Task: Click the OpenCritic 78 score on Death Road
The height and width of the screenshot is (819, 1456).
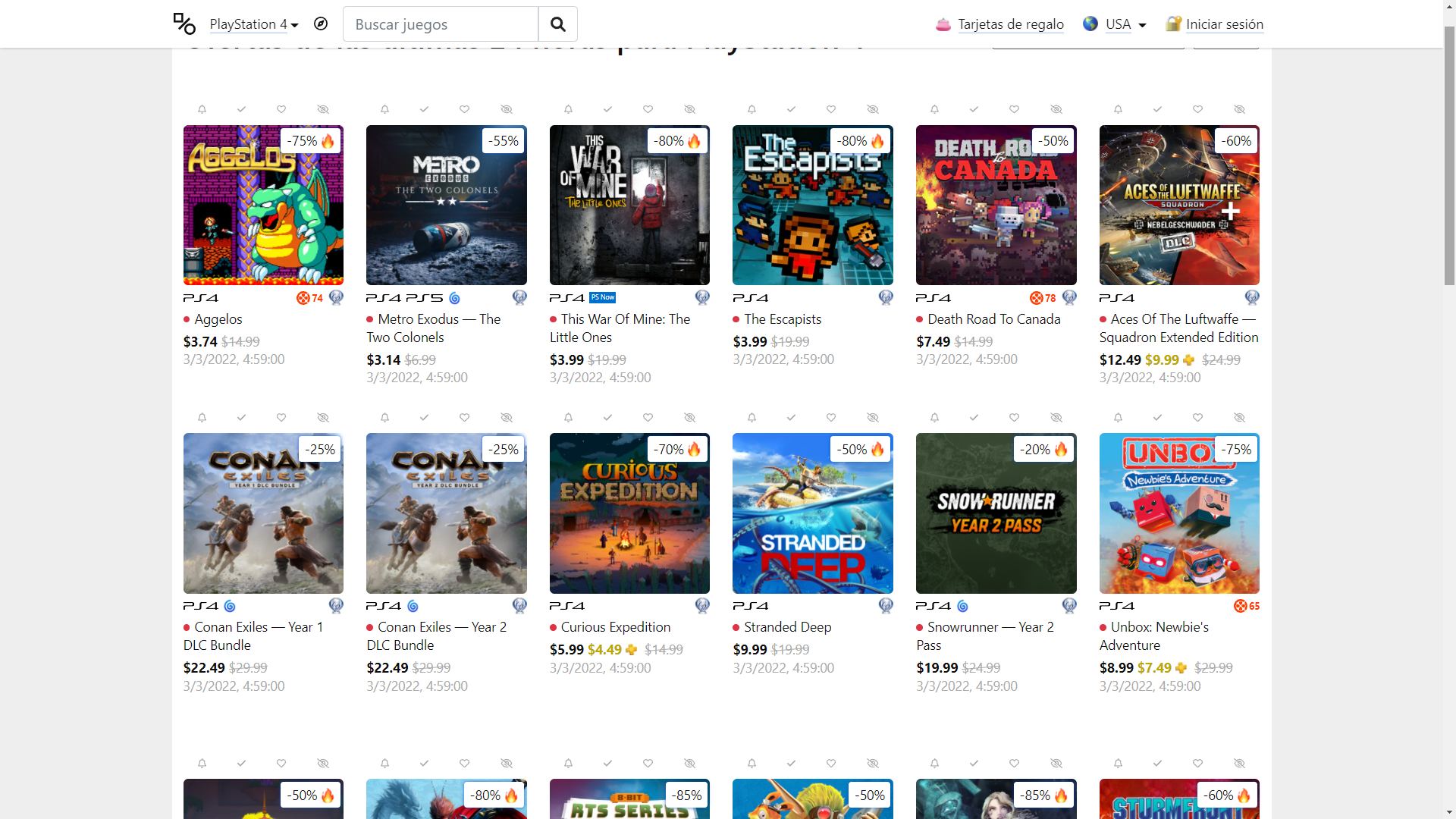Action: click(1043, 298)
